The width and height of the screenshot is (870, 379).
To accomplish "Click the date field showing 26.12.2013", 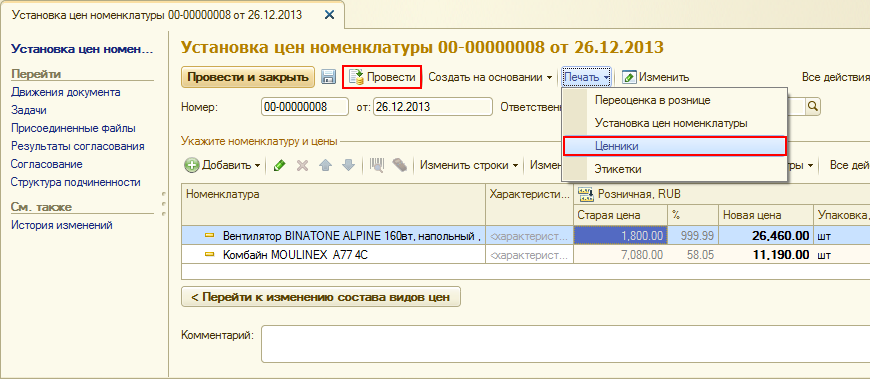I will 433,107.
